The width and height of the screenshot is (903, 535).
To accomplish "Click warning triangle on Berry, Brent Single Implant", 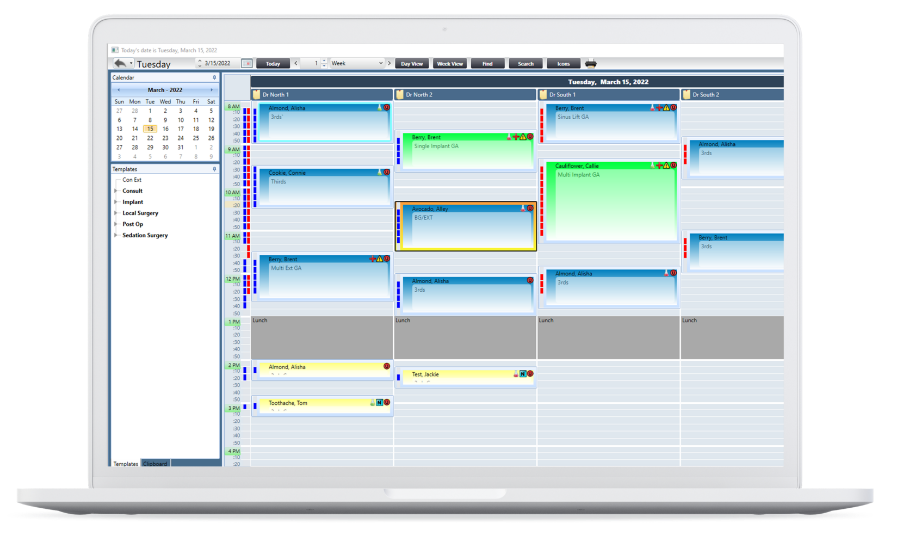I will [522, 137].
